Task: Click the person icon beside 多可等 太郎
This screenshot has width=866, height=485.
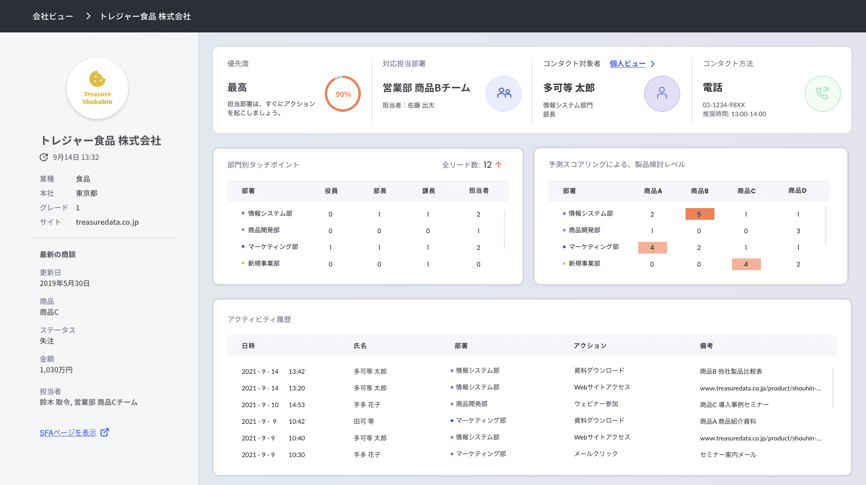Action: [662, 93]
